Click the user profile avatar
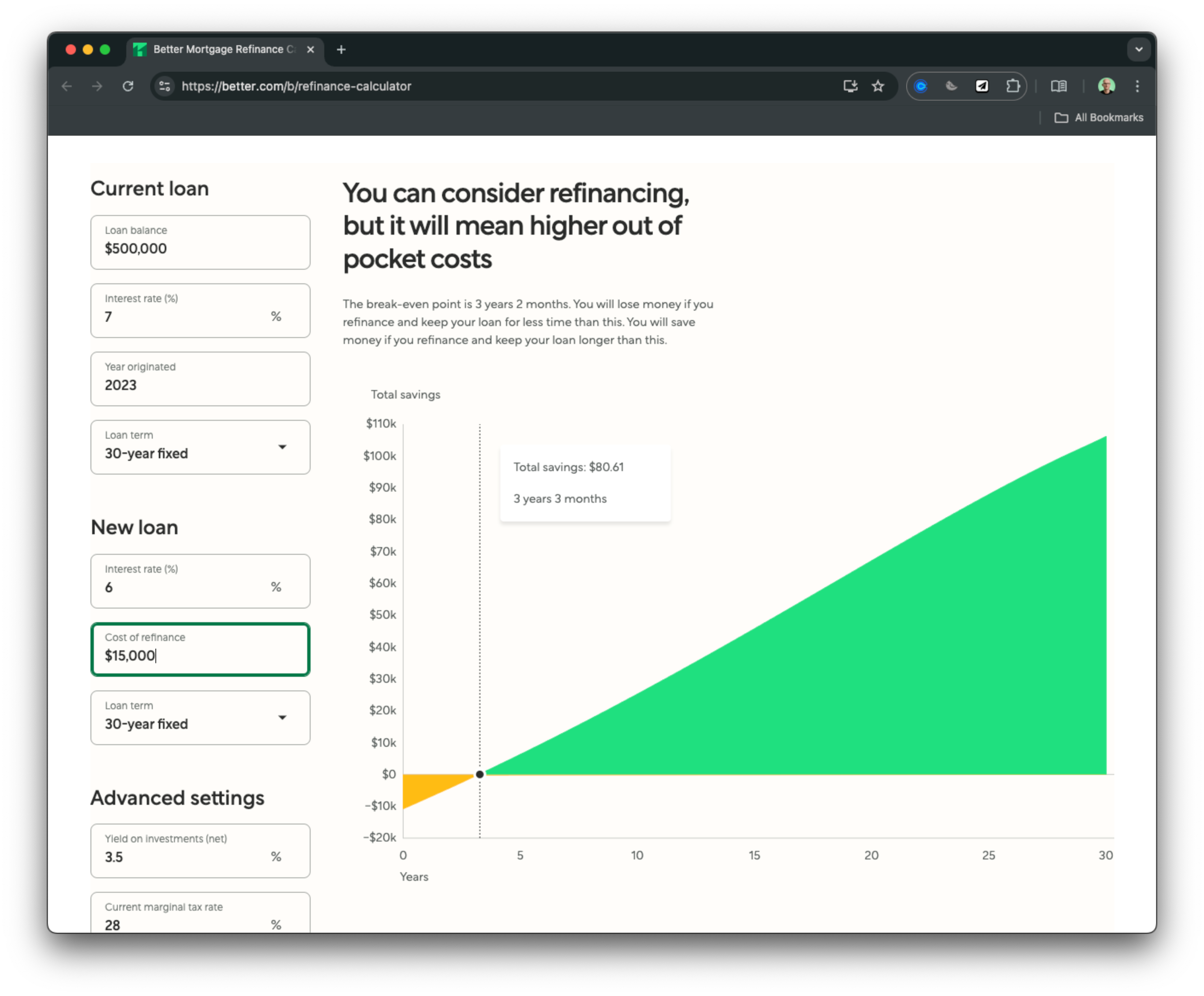 coord(1106,86)
